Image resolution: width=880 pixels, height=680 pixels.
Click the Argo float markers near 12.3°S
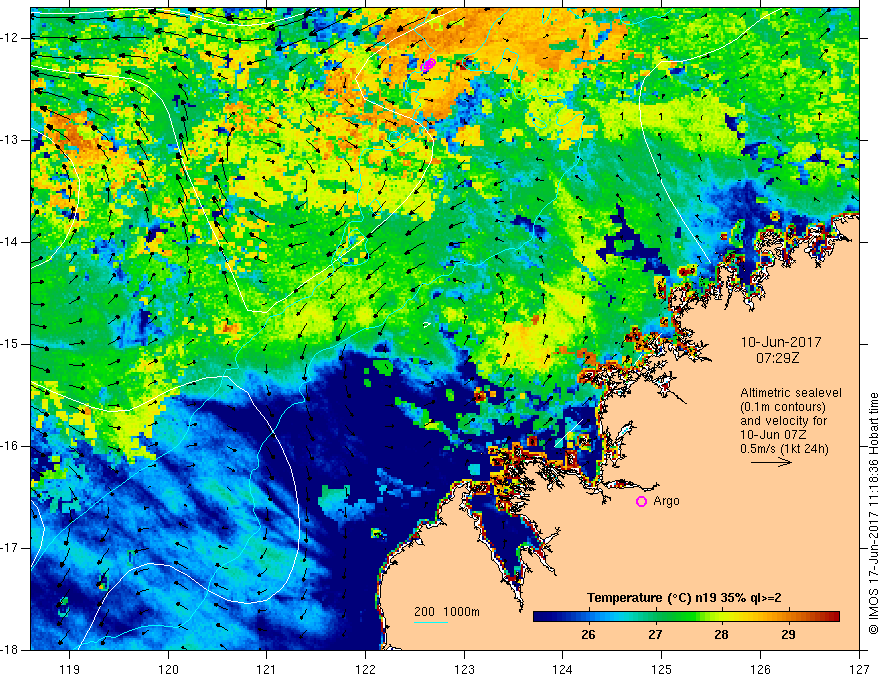[x=428, y=65]
